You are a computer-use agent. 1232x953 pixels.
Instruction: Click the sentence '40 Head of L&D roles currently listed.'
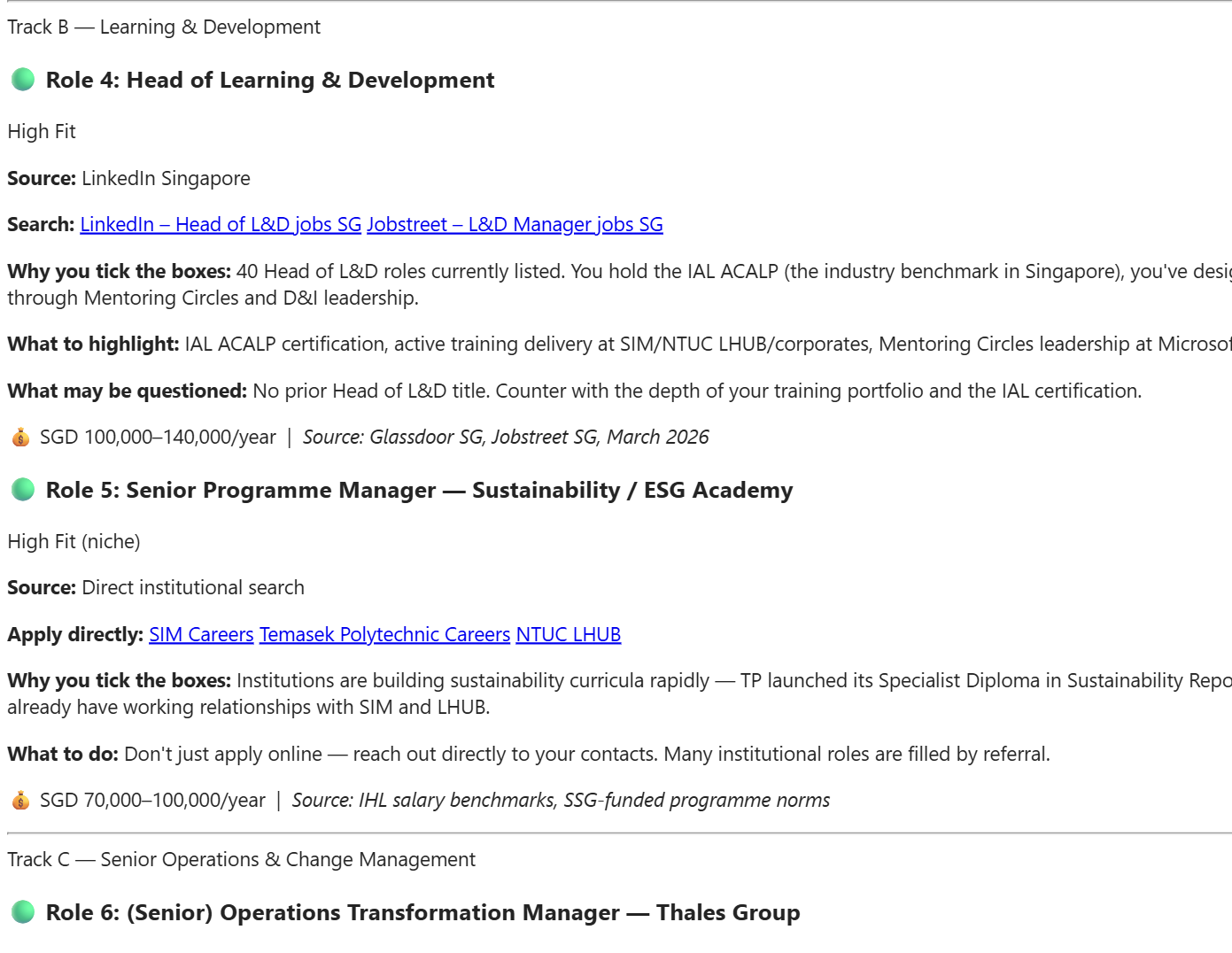[400, 271]
